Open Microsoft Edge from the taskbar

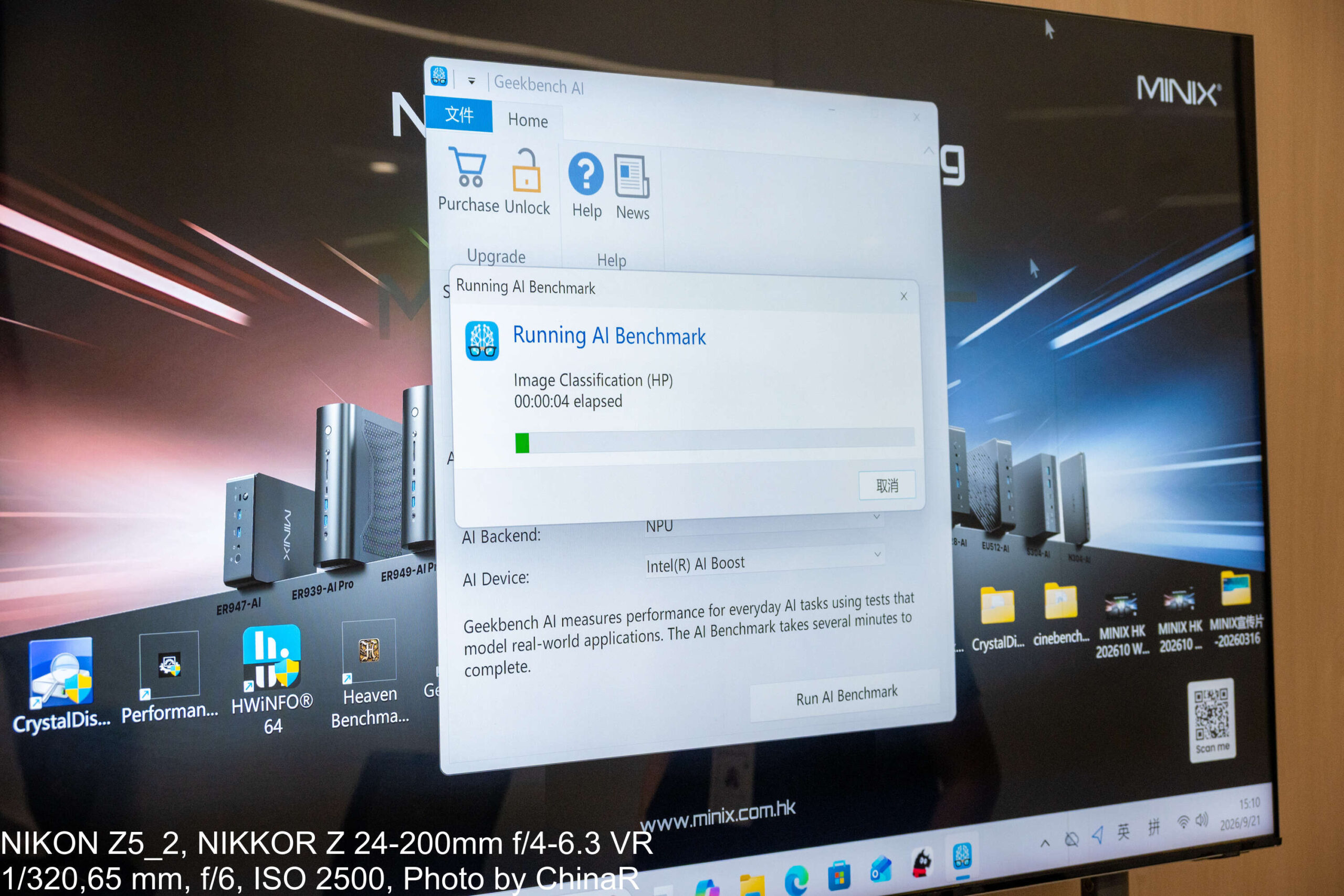(796, 880)
